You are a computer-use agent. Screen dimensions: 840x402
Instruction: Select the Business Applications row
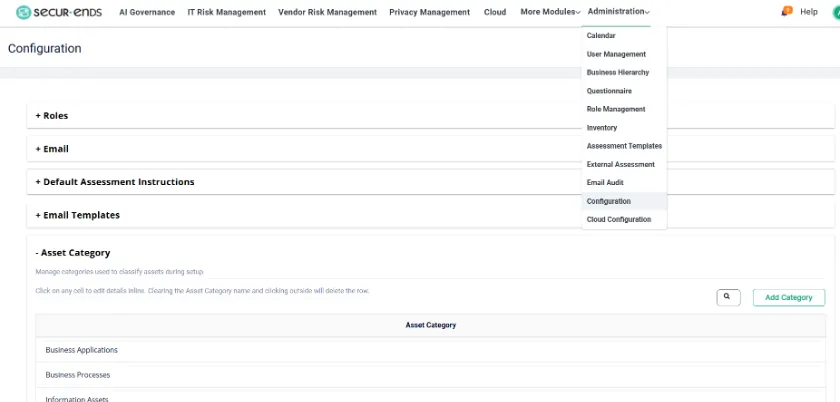(x=431, y=350)
